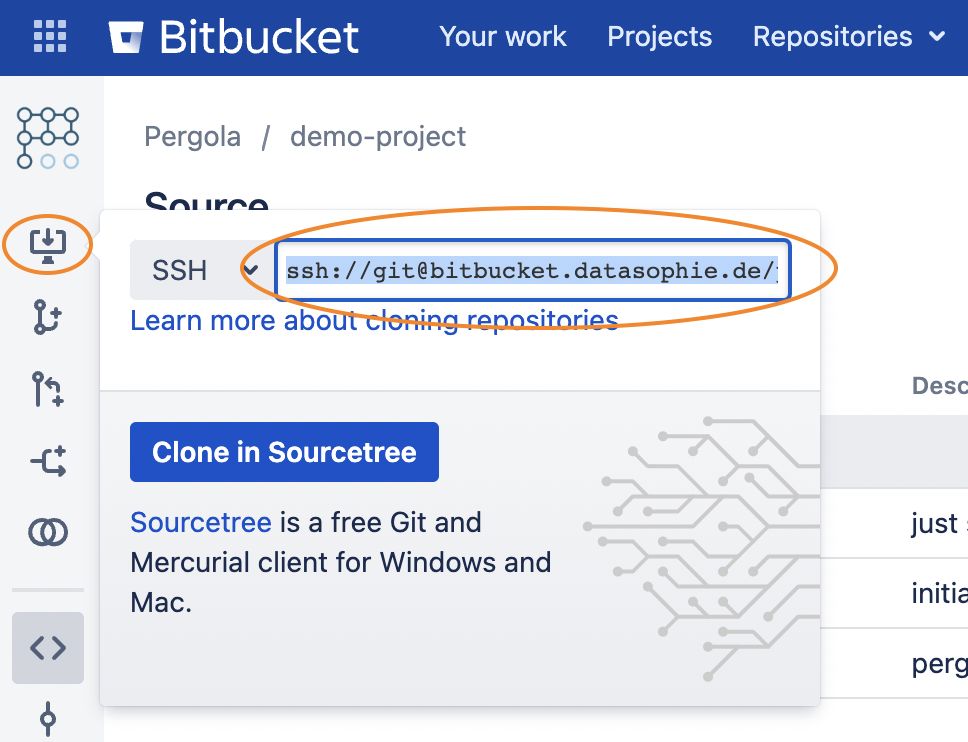Open the Your work menu item
The image size is (968, 742).
click(x=503, y=37)
